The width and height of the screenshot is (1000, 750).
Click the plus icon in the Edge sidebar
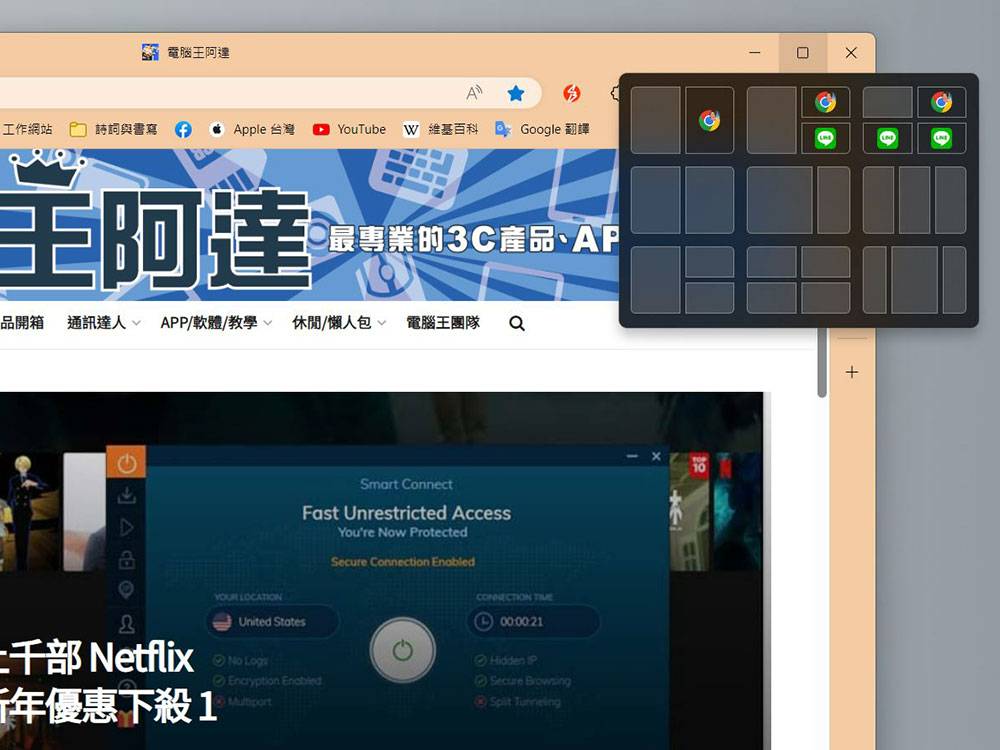coord(852,372)
